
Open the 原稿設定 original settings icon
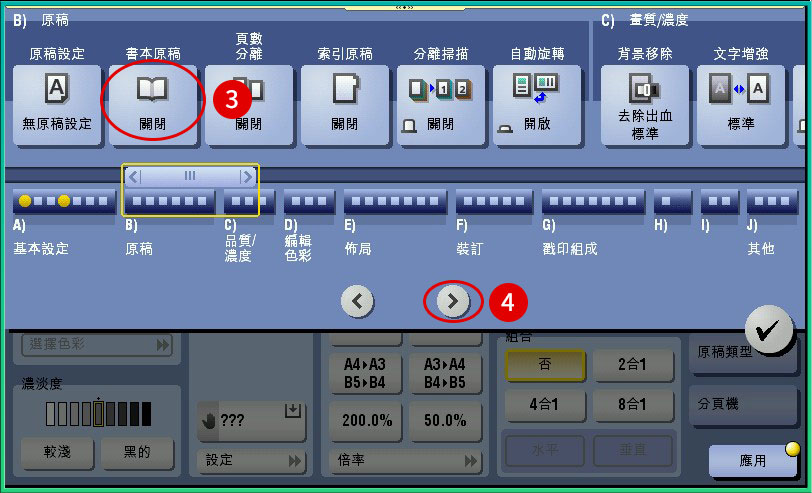tap(57, 104)
